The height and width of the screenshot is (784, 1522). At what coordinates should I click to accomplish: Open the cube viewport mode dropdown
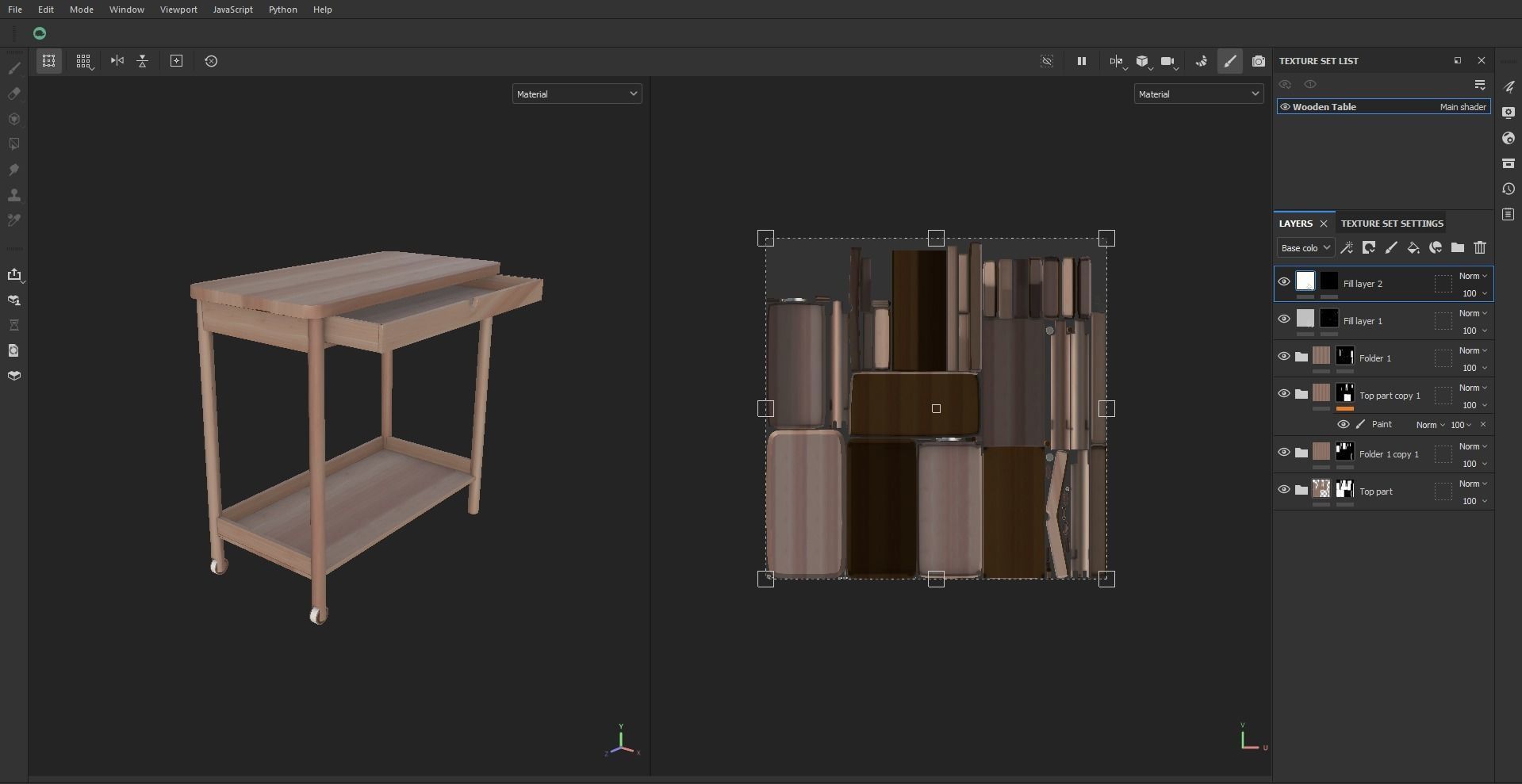(x=1143, y=61)
